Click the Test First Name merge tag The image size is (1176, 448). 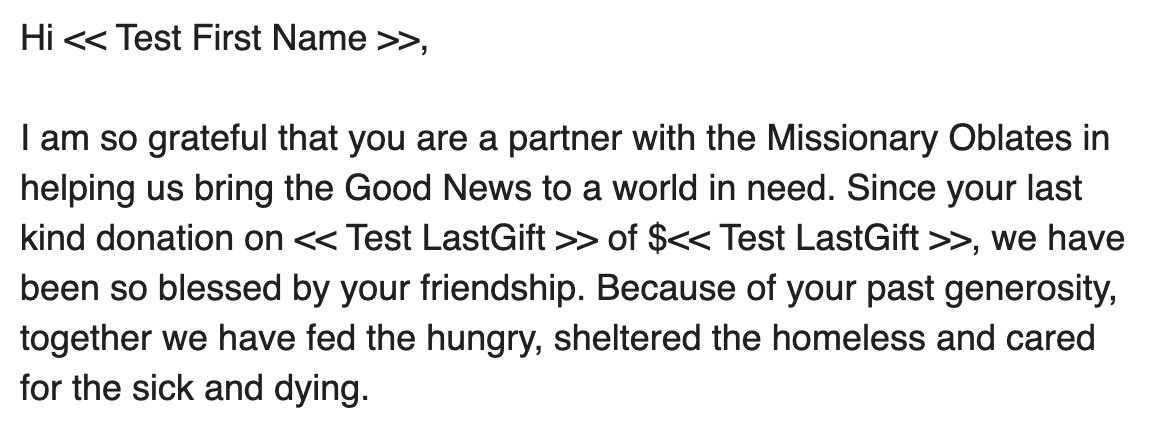[240, 41]
